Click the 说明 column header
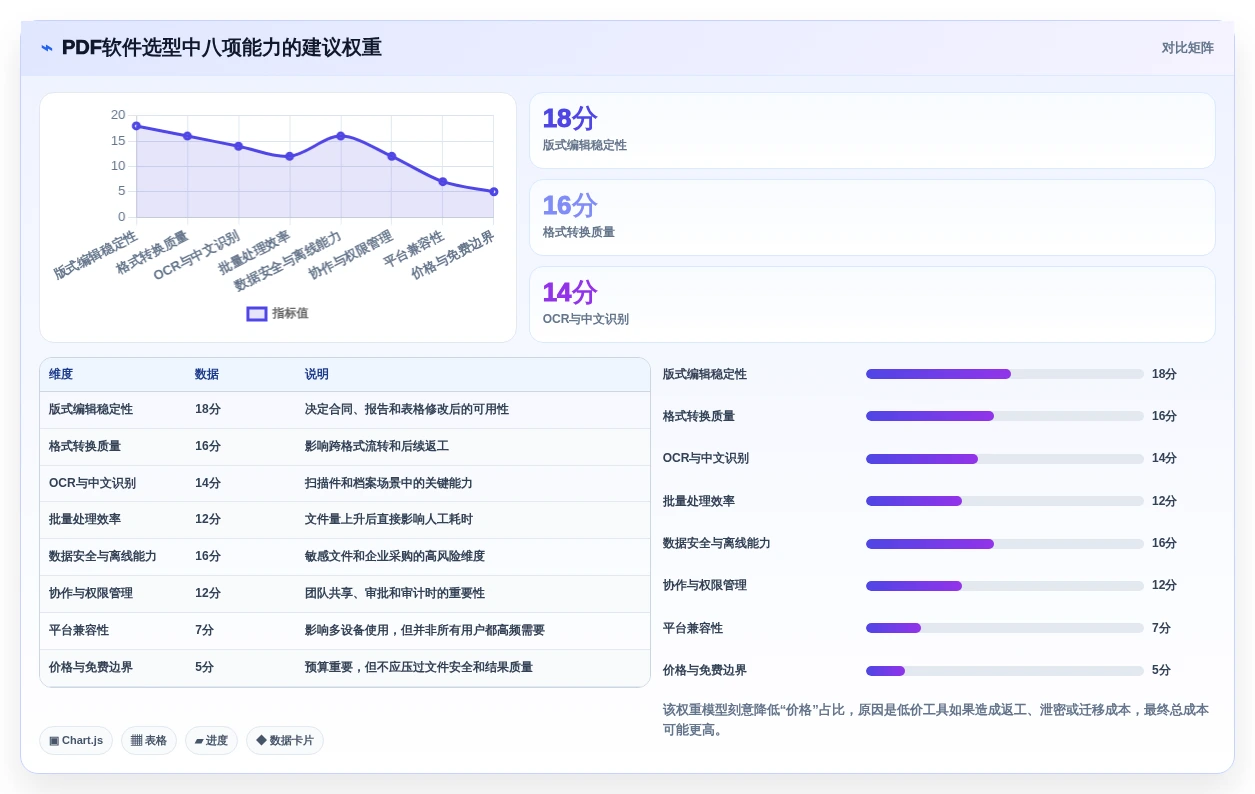The width and height of the screenshot is (1255, 794). 317,375
